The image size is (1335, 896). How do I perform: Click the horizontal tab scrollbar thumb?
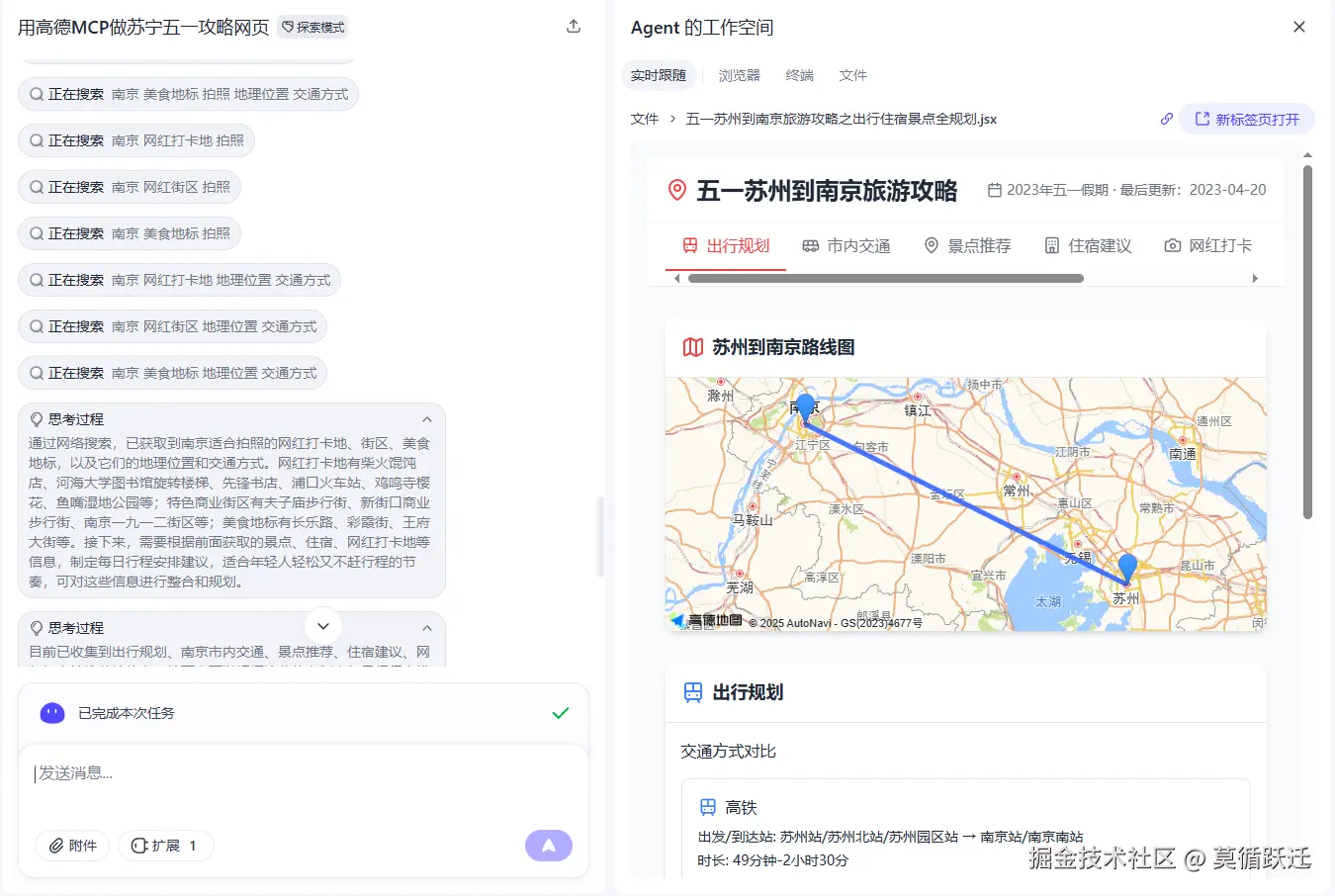tap(886, 279)
